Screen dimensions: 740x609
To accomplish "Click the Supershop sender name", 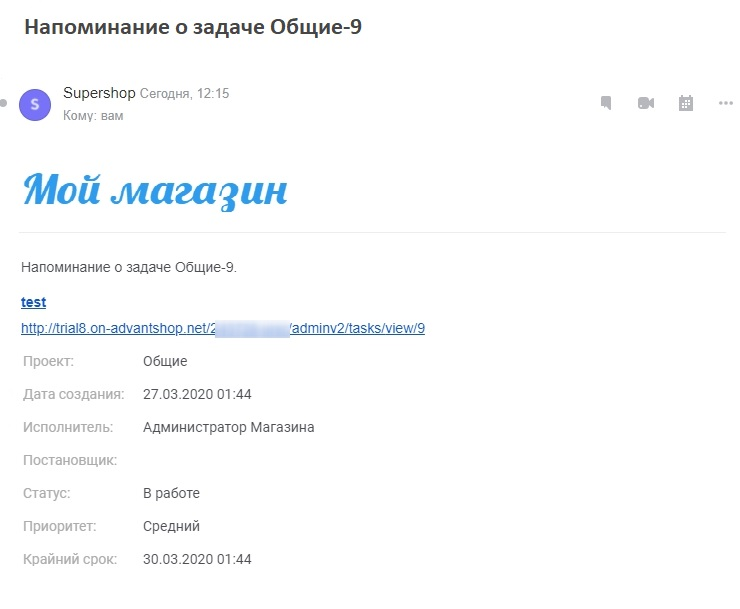I will click(x=98, y=93).
